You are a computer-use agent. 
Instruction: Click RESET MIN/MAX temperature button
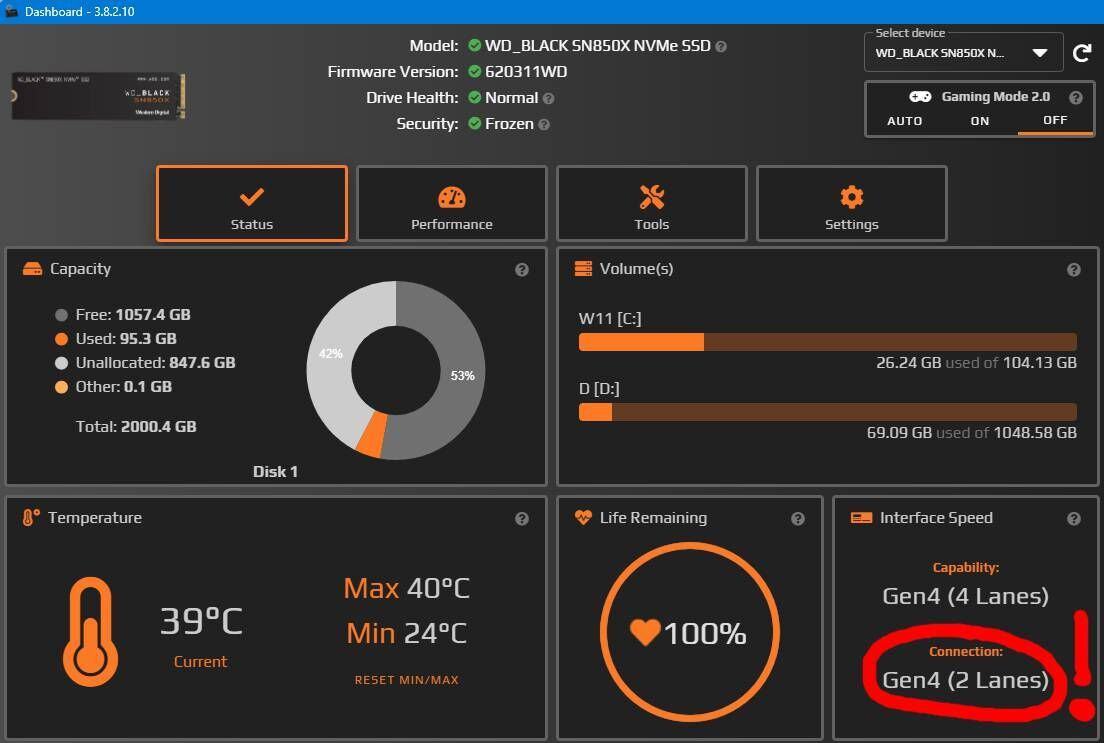click(407, 680)
